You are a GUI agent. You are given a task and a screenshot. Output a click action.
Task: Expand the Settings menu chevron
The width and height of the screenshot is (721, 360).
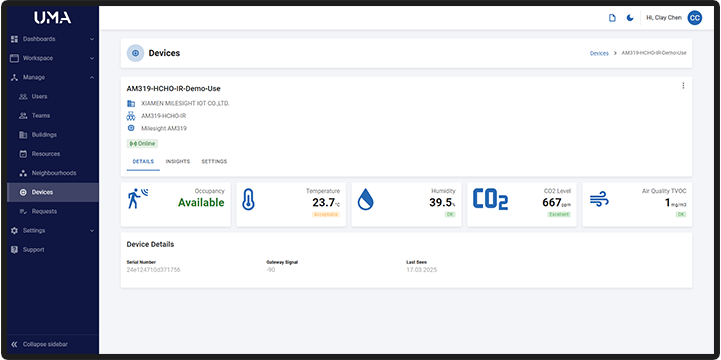click(x=92, y=231)
